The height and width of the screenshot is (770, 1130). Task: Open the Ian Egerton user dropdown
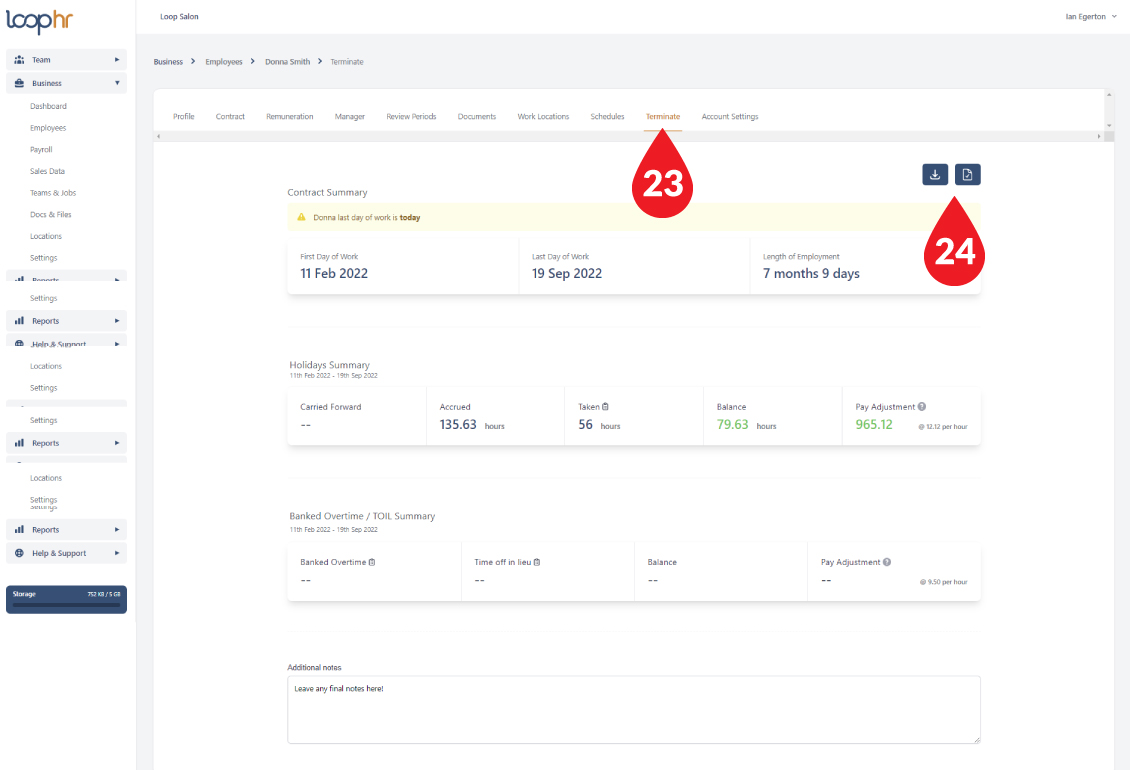point(1091,17)
